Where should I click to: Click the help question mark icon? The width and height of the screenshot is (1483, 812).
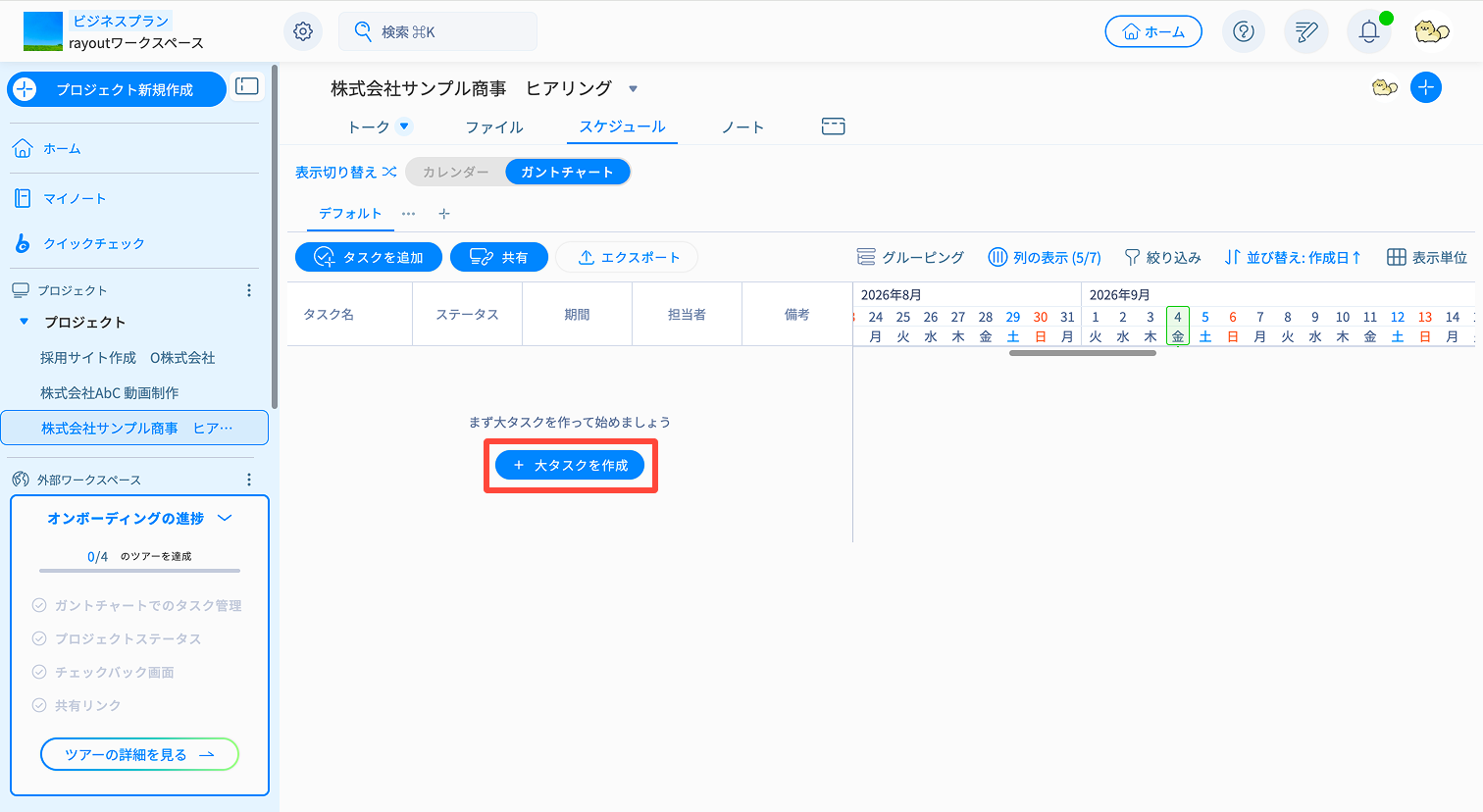[1243, 31]
